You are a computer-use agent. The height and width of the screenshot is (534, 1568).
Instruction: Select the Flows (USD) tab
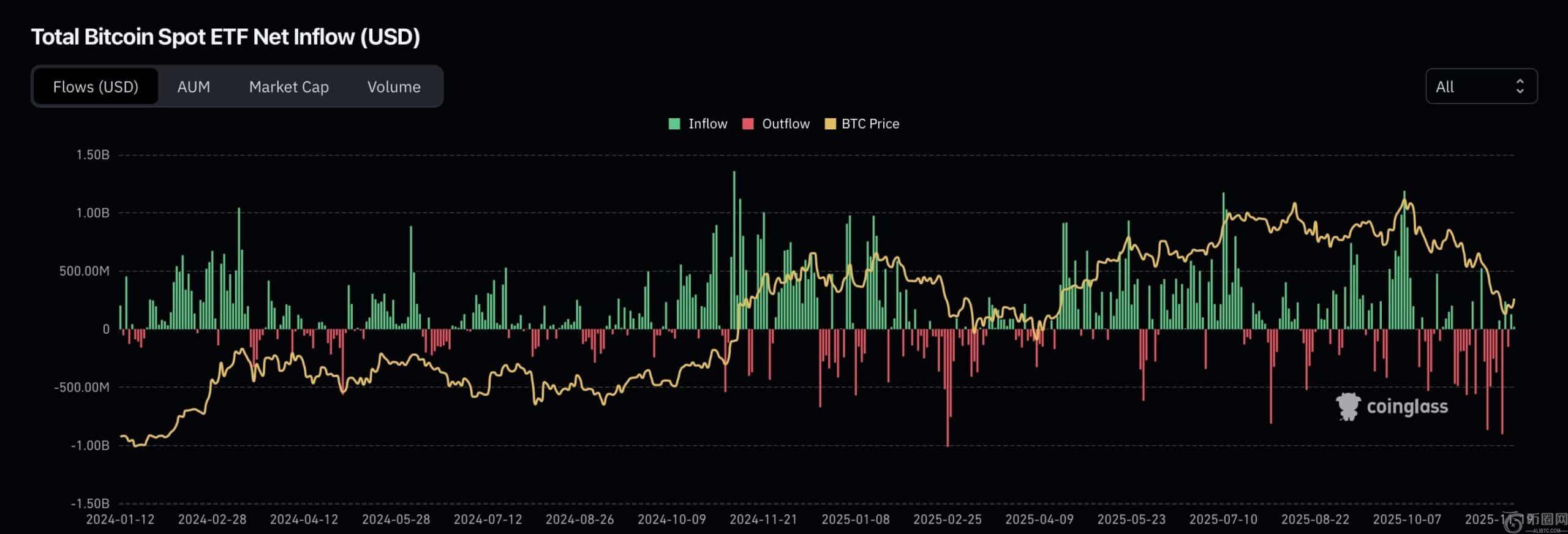click(x=96, y=87)
